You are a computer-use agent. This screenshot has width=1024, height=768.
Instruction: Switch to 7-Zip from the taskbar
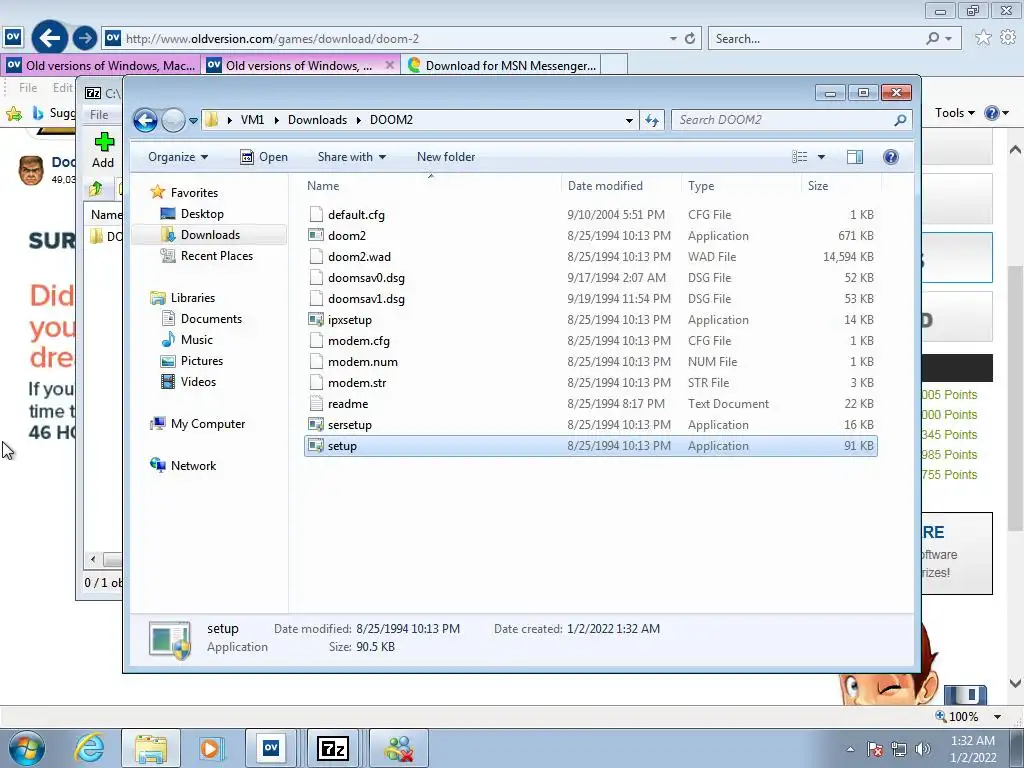[332, 748]
